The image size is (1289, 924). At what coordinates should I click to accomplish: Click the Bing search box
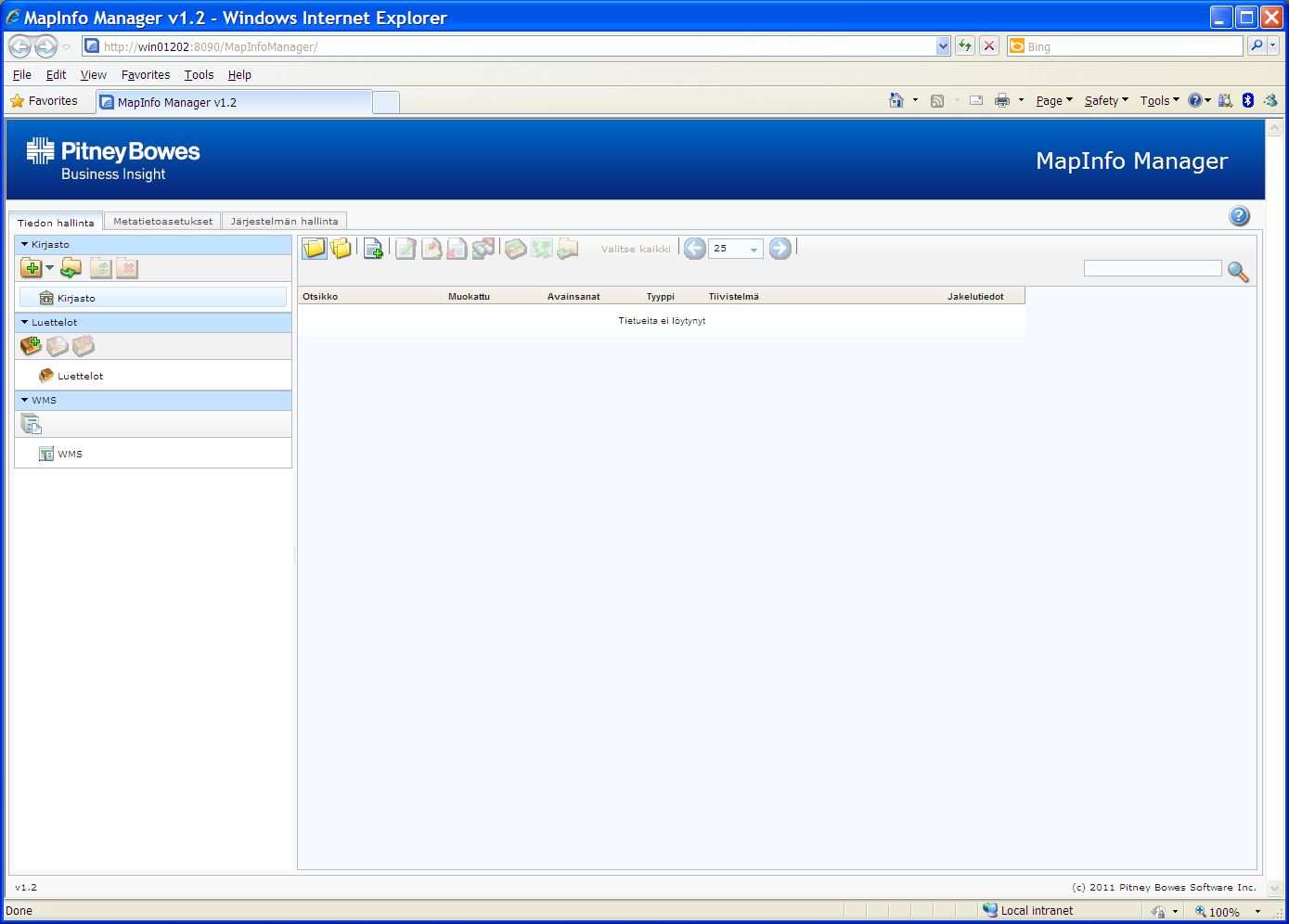point(1125,46)
